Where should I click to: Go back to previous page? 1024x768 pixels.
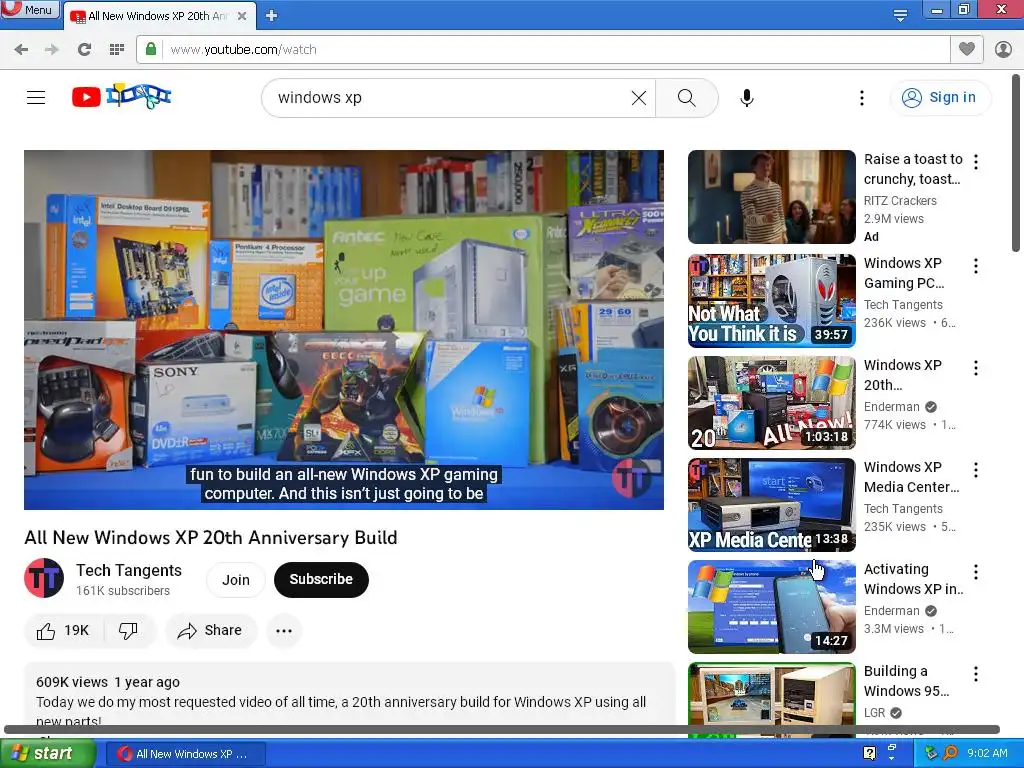[x=22, y=50]
